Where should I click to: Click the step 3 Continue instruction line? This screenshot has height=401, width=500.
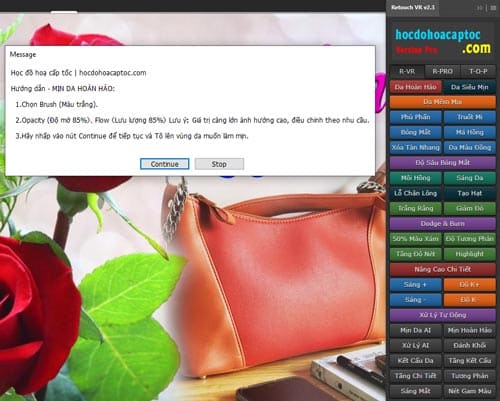tap(132, 136)
